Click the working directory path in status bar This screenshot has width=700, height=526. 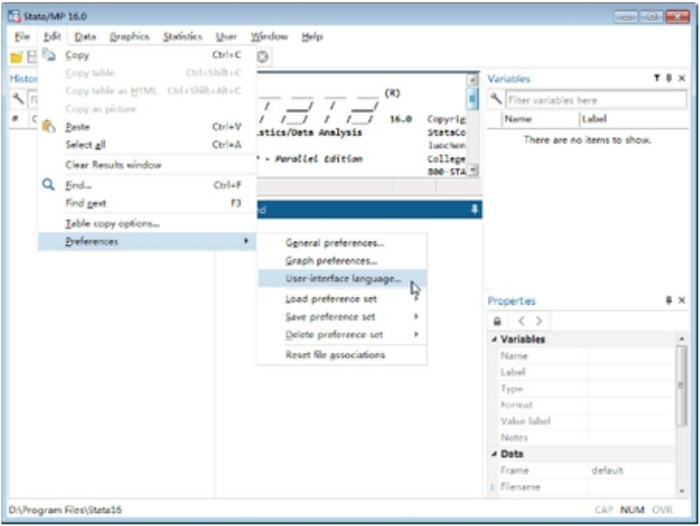tap(65, 510)
